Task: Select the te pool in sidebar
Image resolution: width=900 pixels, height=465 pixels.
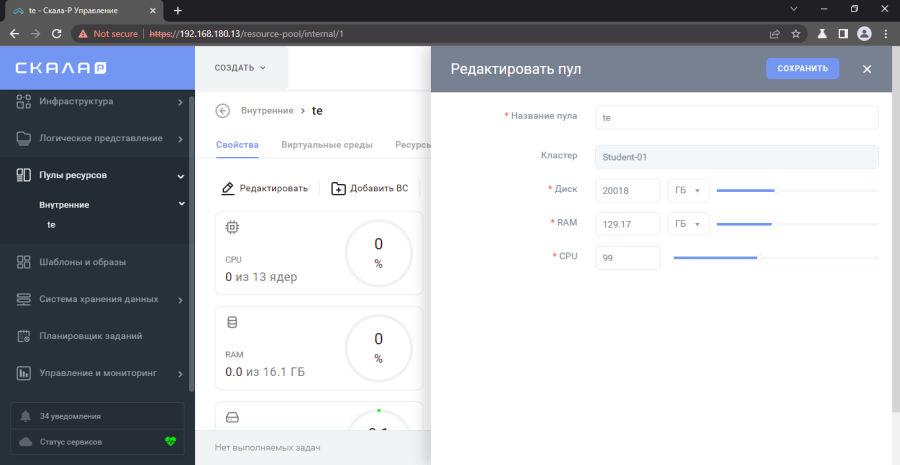Action: point(51,225)
